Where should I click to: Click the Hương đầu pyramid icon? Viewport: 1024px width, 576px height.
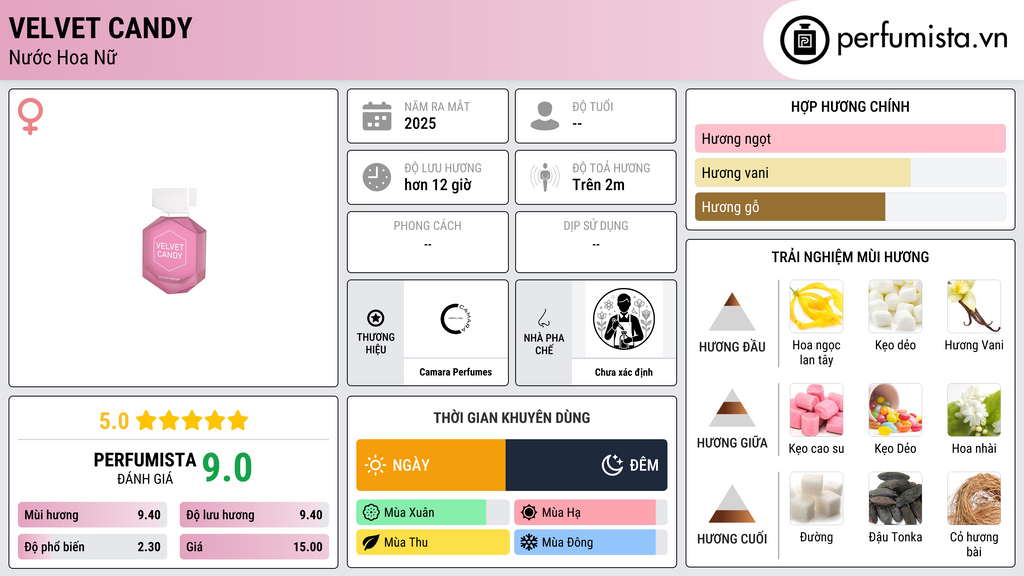click(x=732, y=312)
